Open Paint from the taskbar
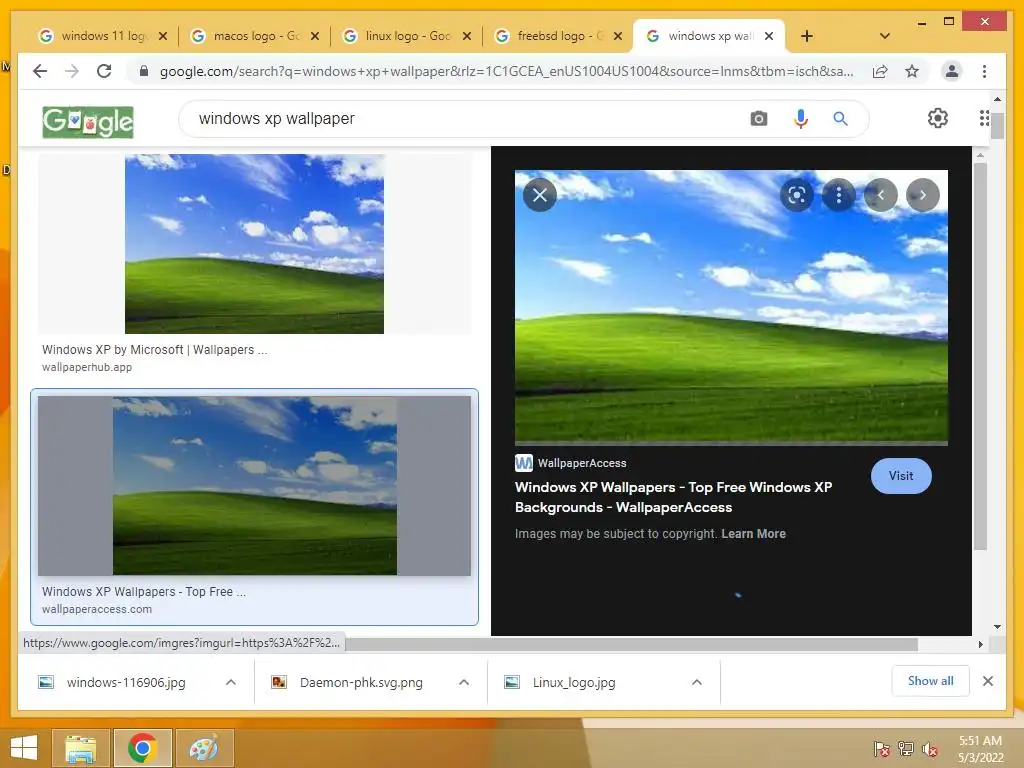This screenshot has height=768, width=1024. [204, 748]
